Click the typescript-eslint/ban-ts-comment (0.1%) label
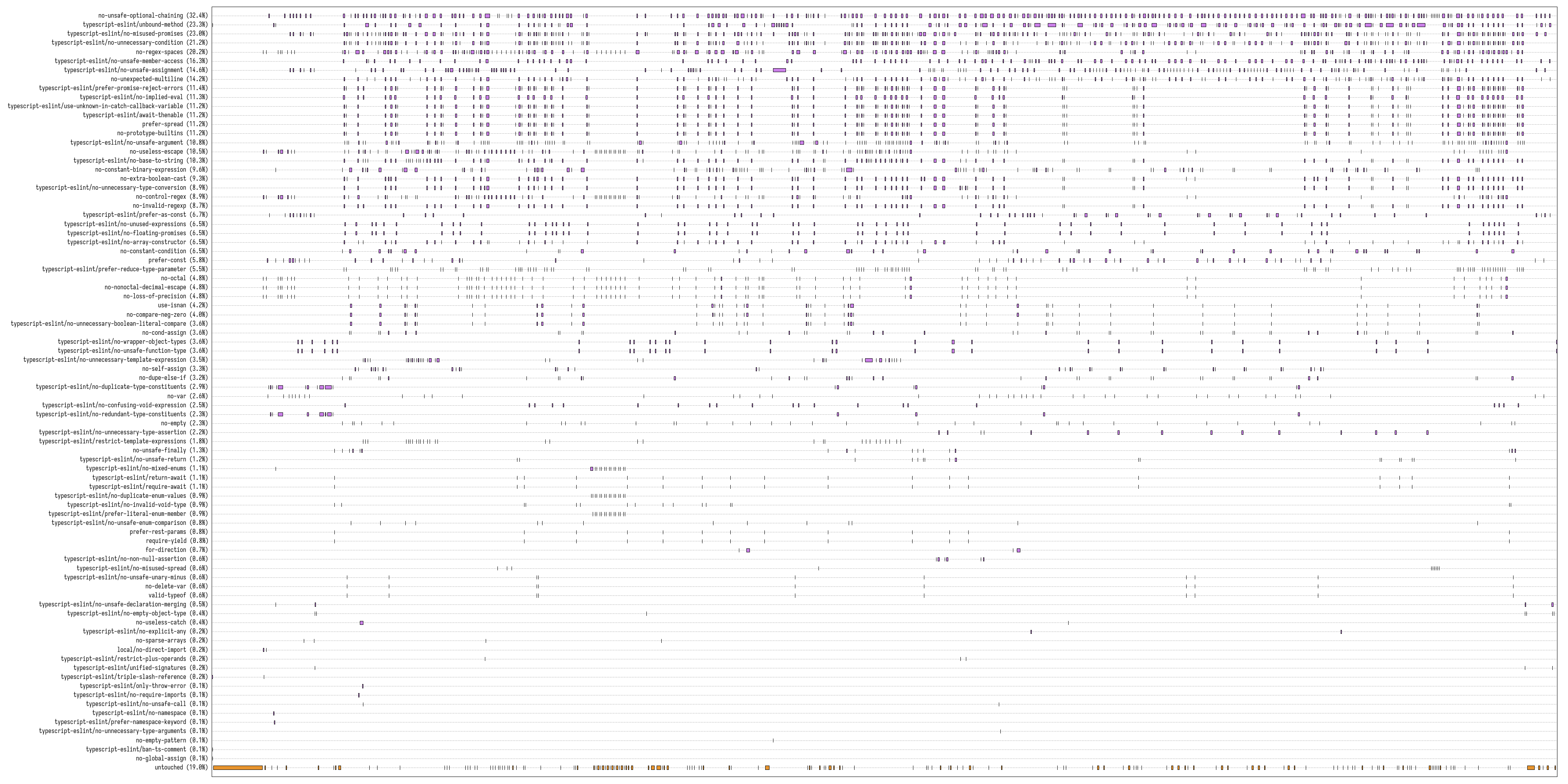The height and width of the screenshot is (784, 1568). 147,749
